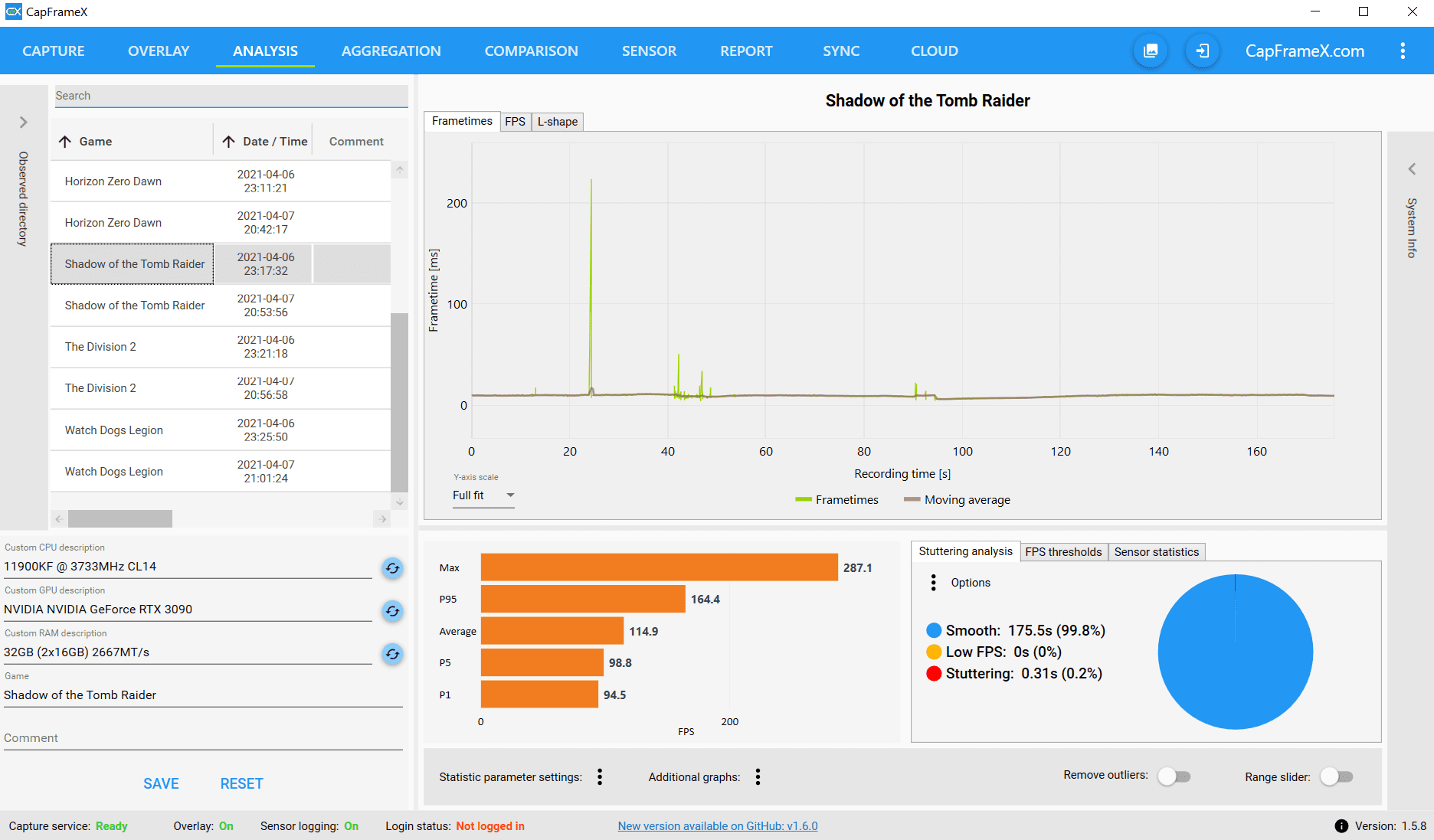The height and width of the screenshot is (840, 1434).
Task: Select Tomb Raider record from 2021-04-07
Action: tap(221, 306)
